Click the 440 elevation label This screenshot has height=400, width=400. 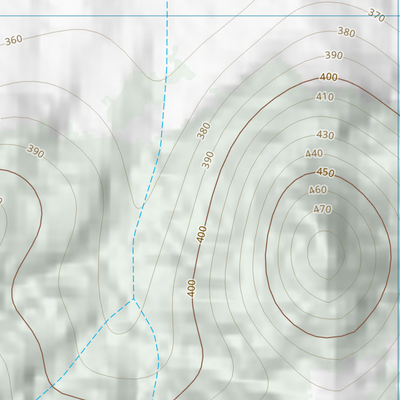click(x=314, y=153)
